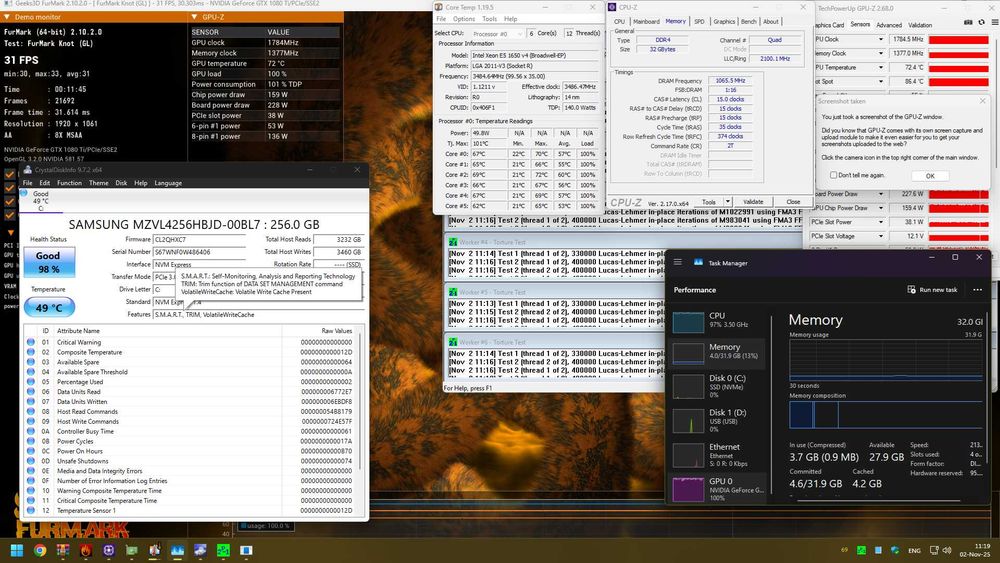
Task: Click status circle for Composite Temperature attribute
Action: (x=31, y=352)
